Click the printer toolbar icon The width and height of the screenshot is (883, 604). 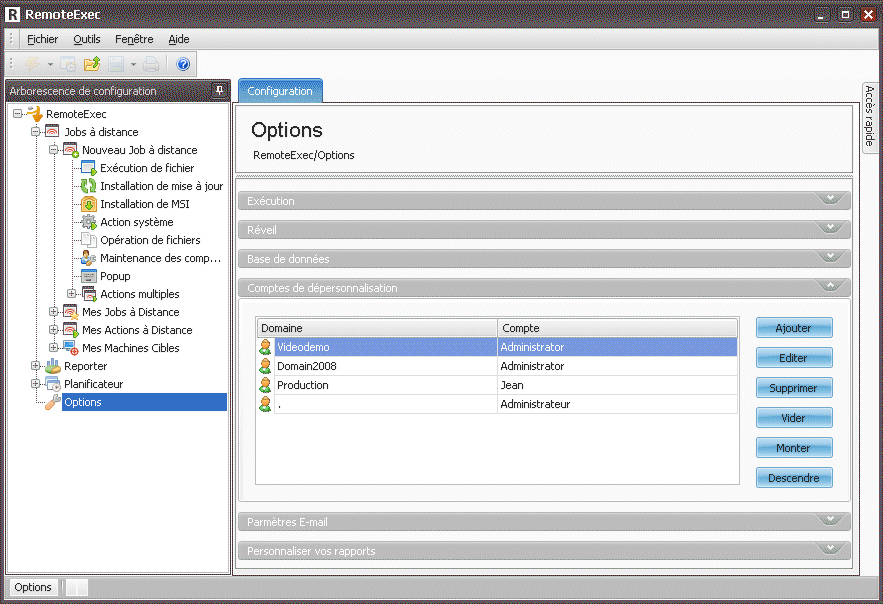pyautogui.click(x=151, y=64)
